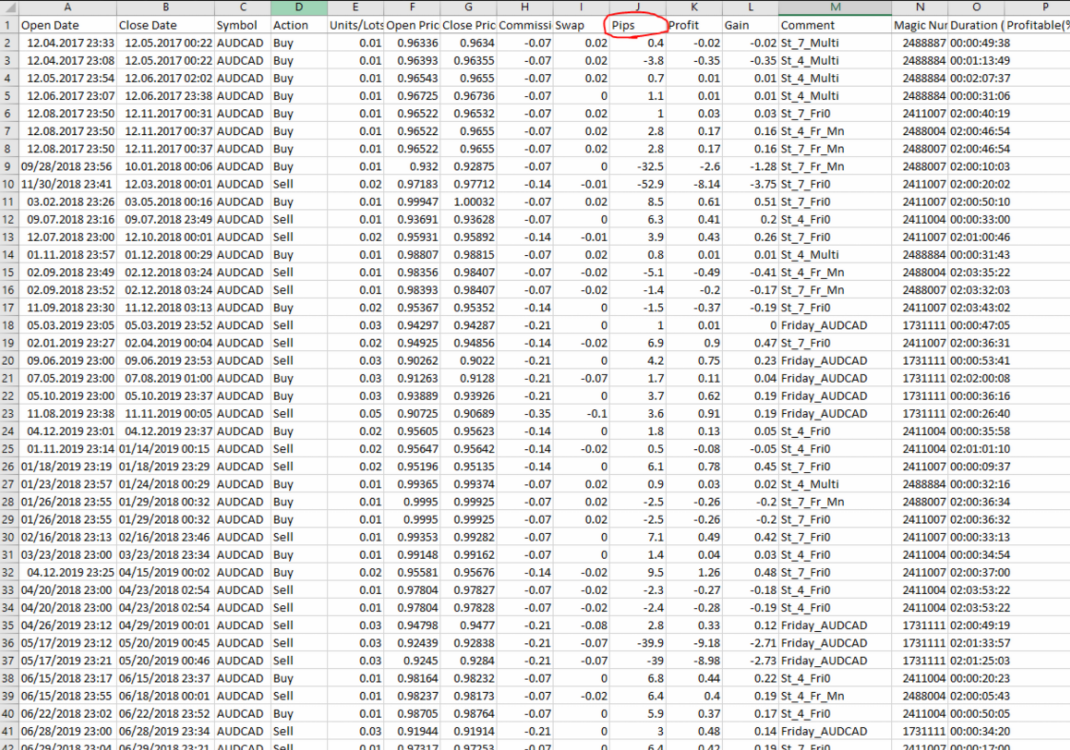Click comment 'St_4_Fr_Mn' in row 7

pos(812,131)
